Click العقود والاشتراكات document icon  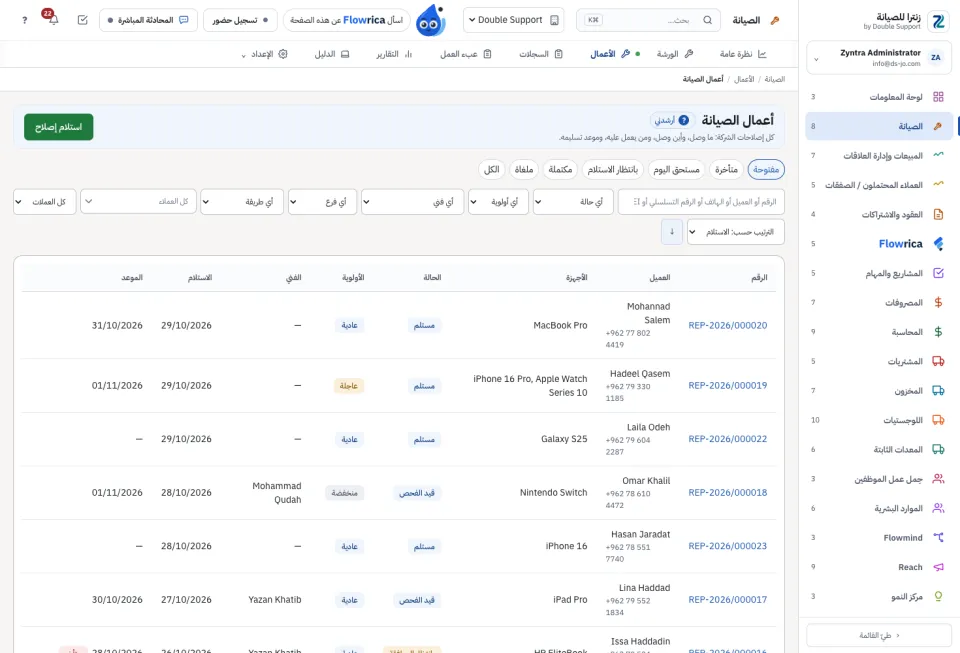click(x=938, y=214)
